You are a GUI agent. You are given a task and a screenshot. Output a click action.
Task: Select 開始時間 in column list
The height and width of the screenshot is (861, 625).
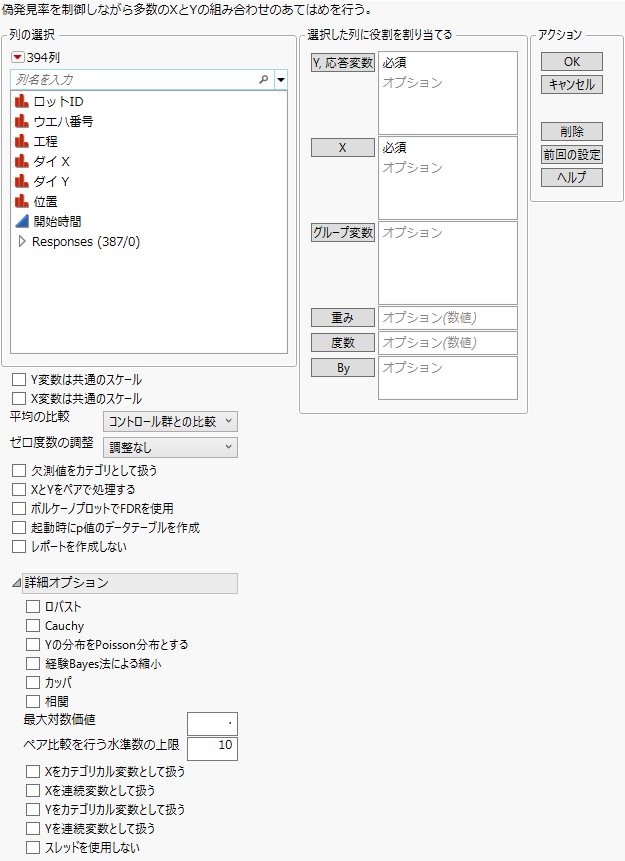[x=57, y=221]
